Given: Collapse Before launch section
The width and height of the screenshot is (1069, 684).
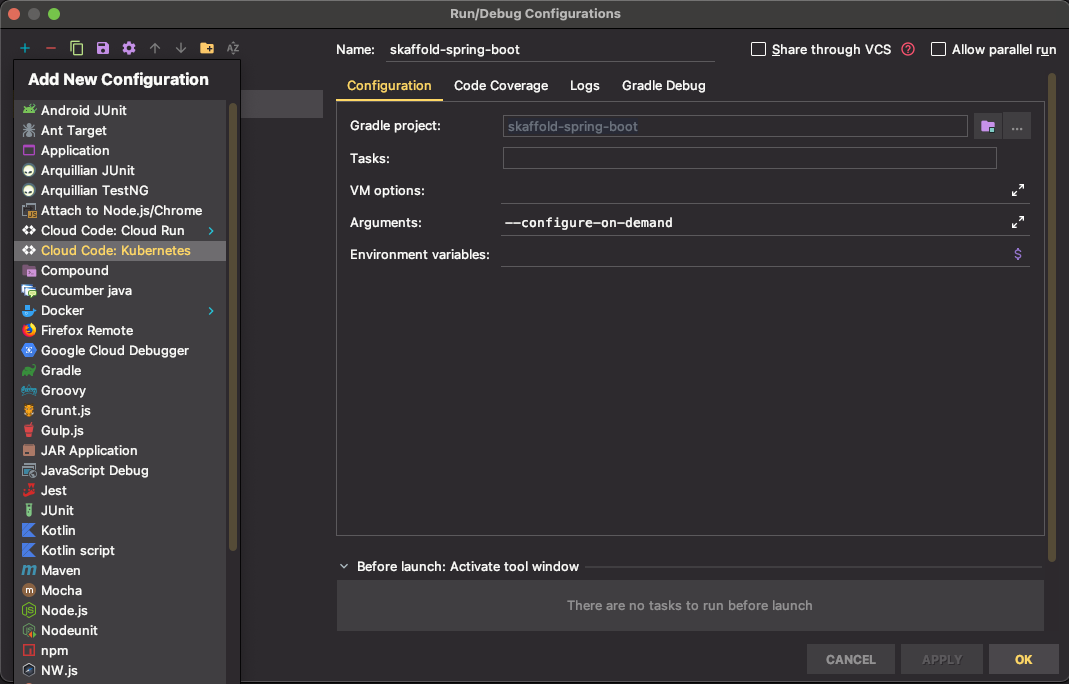Looking at the screenshot, I should pos(344,567).
